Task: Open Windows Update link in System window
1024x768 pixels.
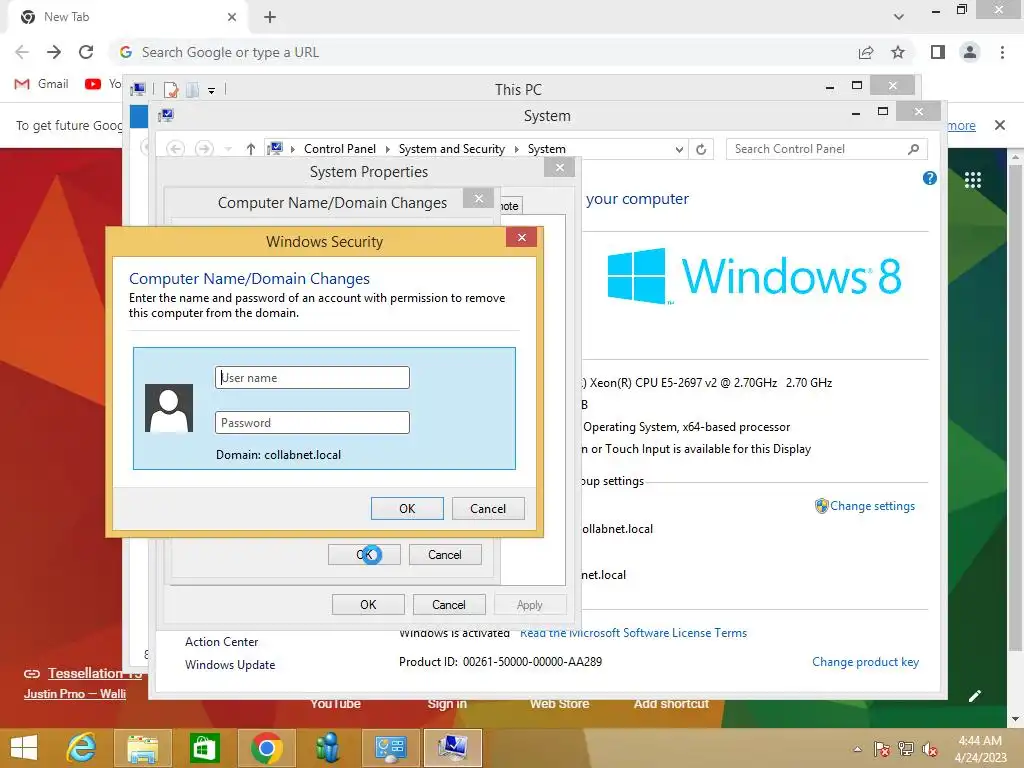Action: (x=230, y=665)
